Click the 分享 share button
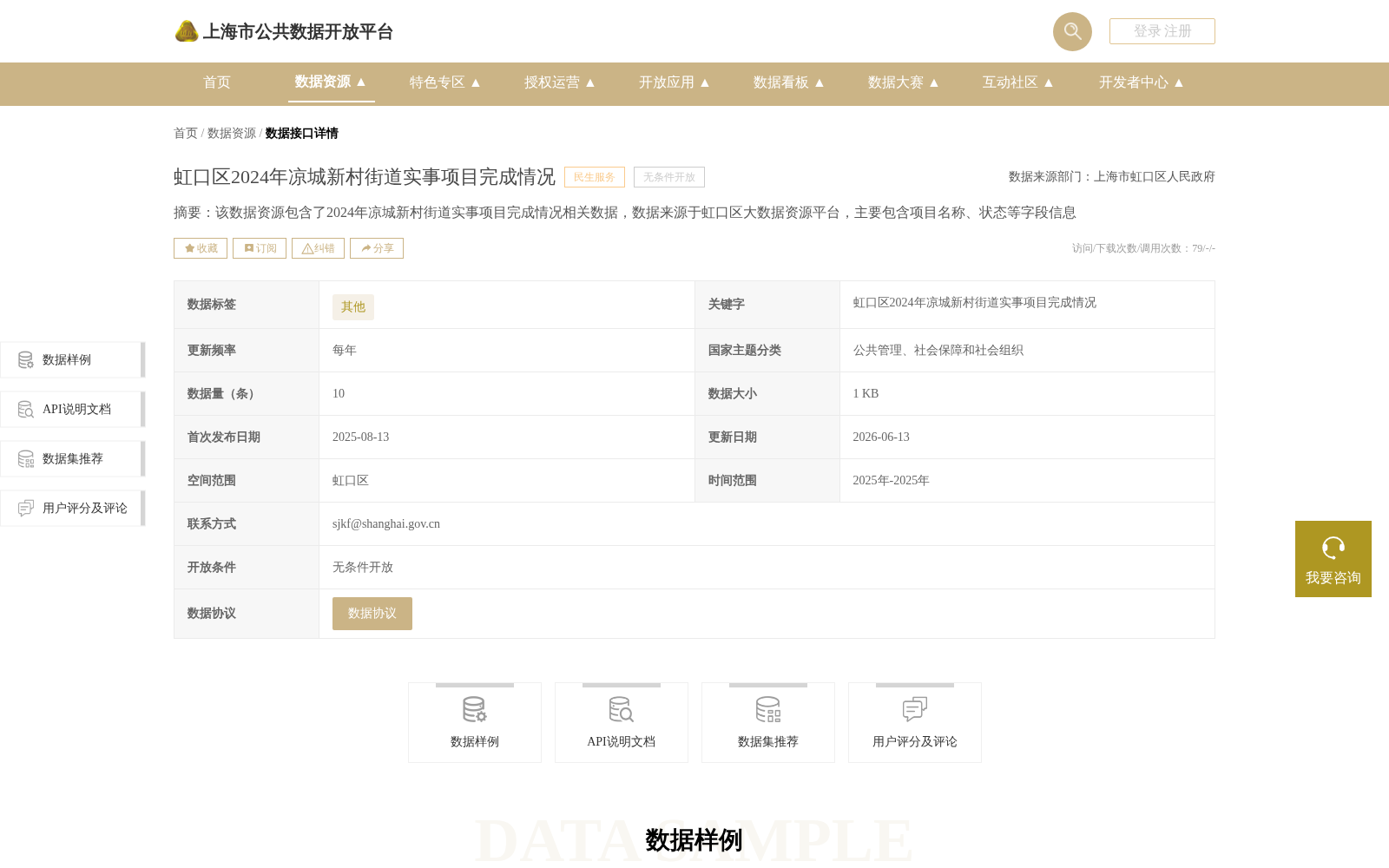This screenshot has height=868, width=1389. coord(377,248)
